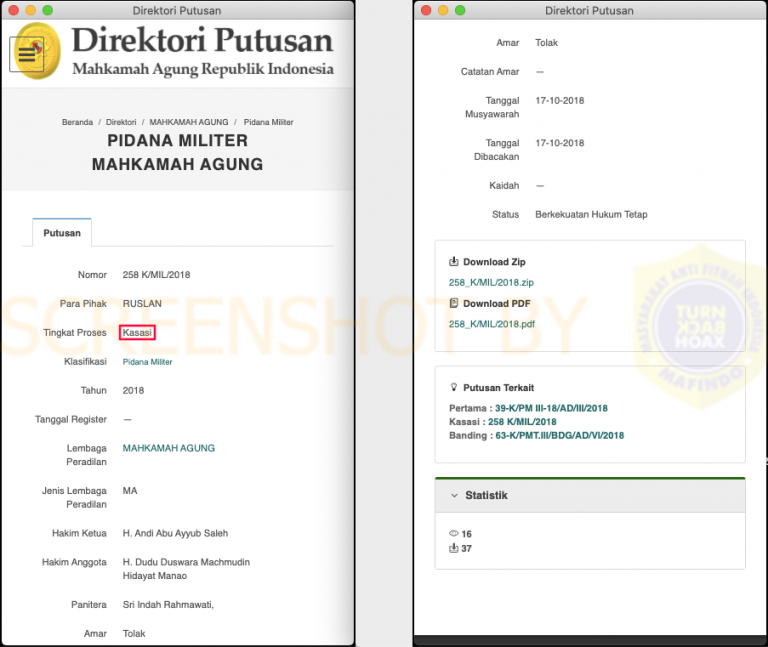
Task: Click Tanggal Musyawarah date 17-10-2018
Action: 560,100
